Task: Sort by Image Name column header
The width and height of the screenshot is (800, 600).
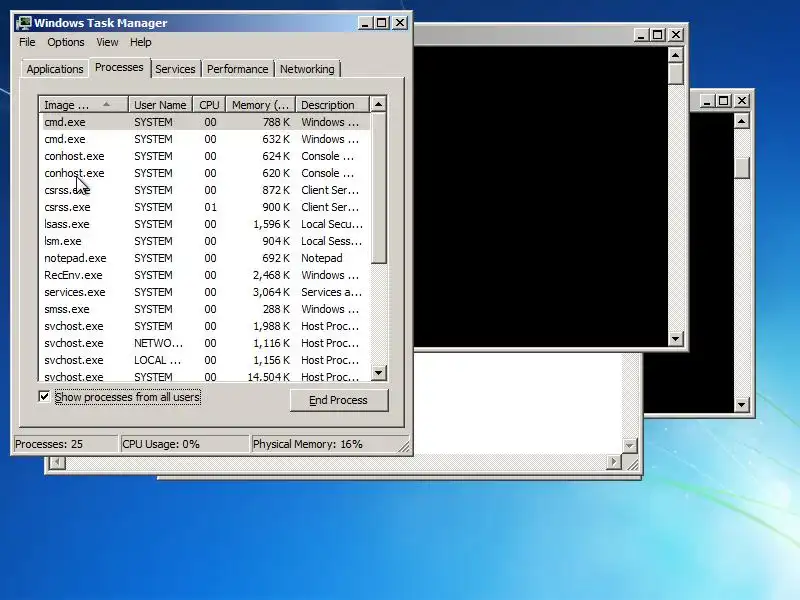Action: coord(83,105)
